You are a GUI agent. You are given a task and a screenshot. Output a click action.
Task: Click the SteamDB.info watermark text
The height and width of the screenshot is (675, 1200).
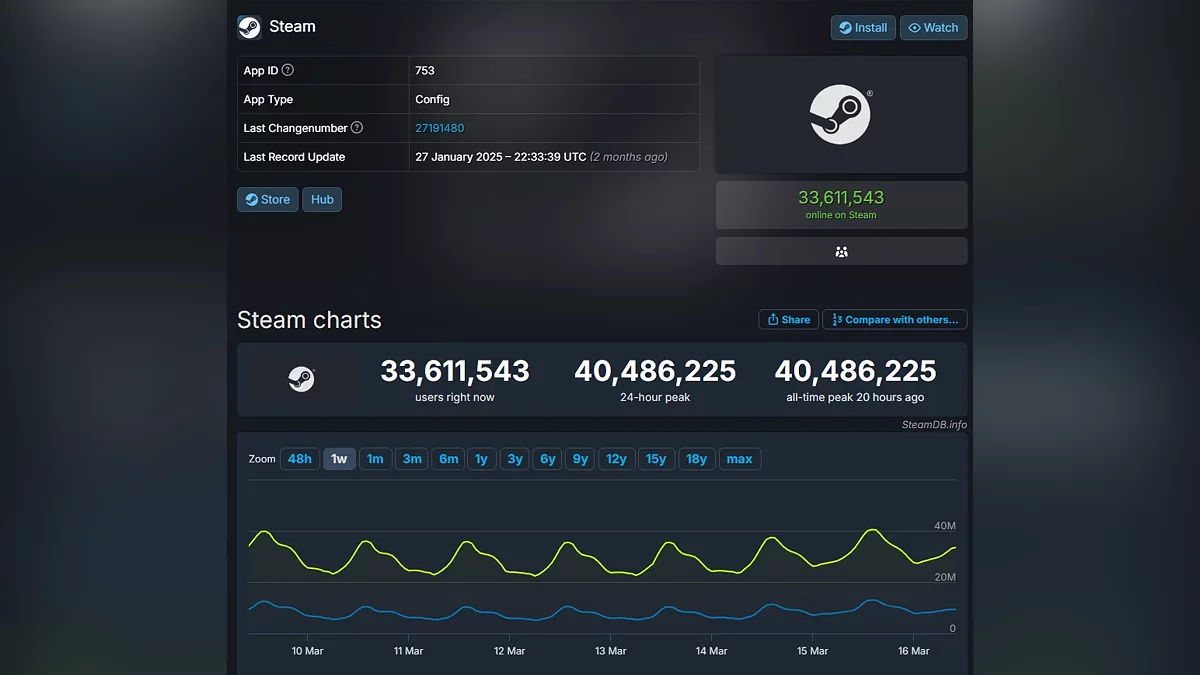pyautogui.click(x=934, y=424)
